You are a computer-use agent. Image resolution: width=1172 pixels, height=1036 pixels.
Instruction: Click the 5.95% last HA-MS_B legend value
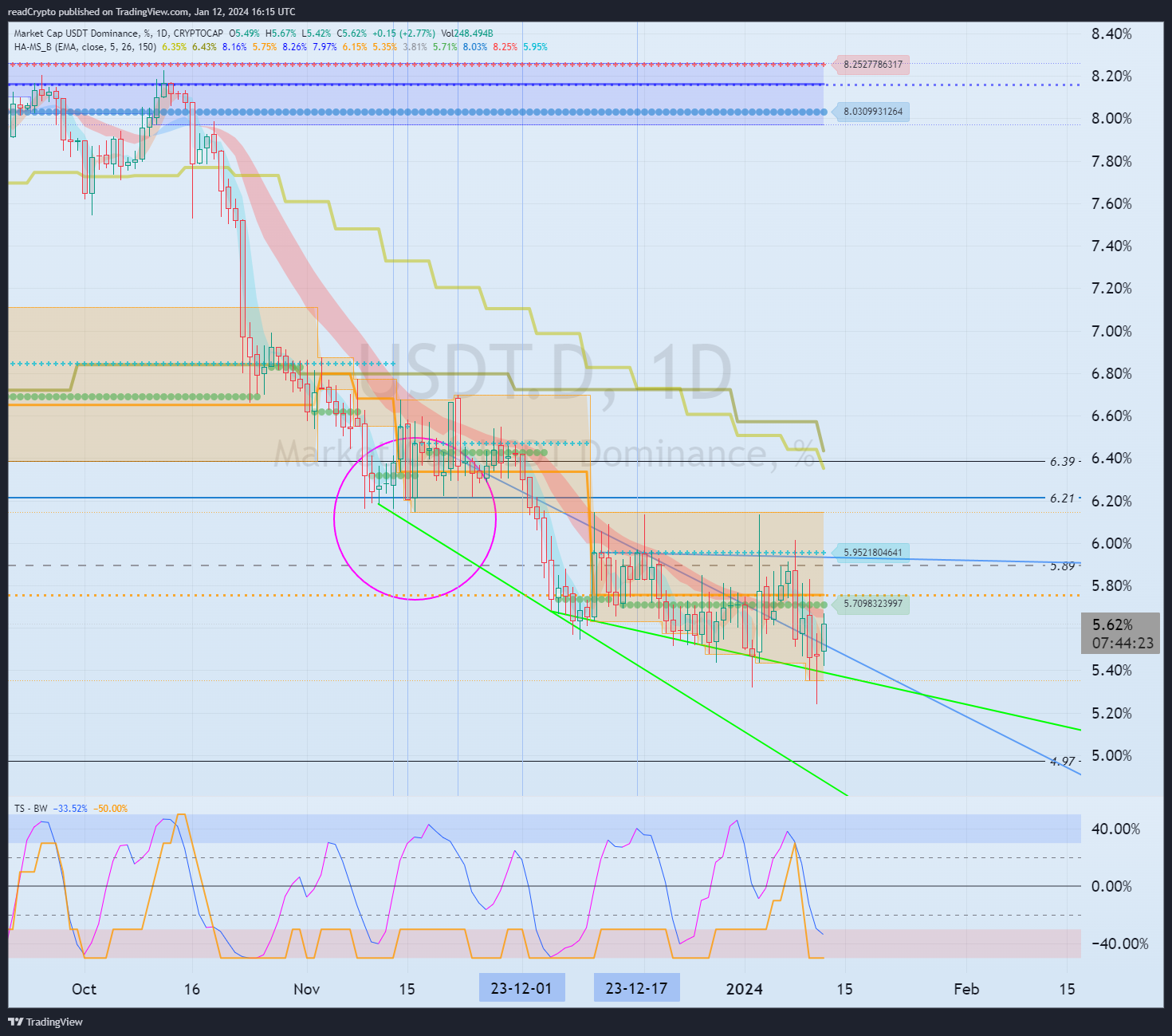tap(535, 47)
